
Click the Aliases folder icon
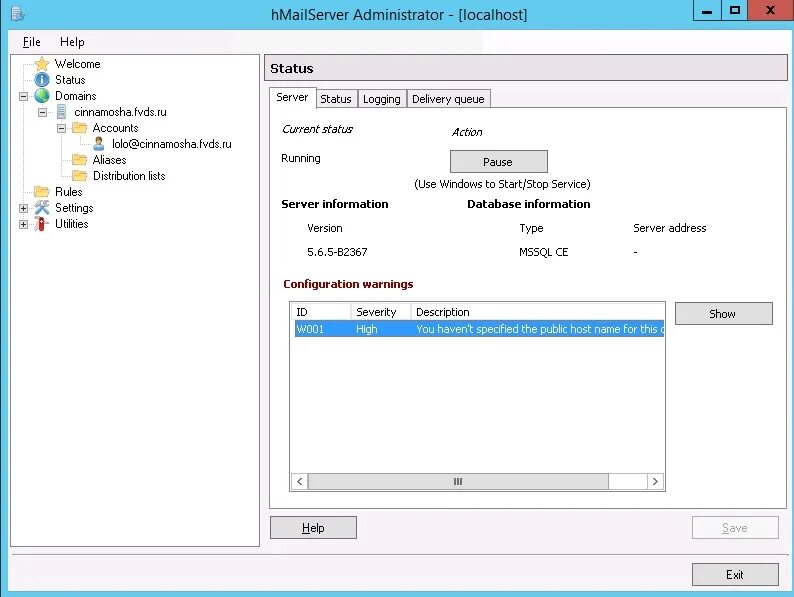80,160
